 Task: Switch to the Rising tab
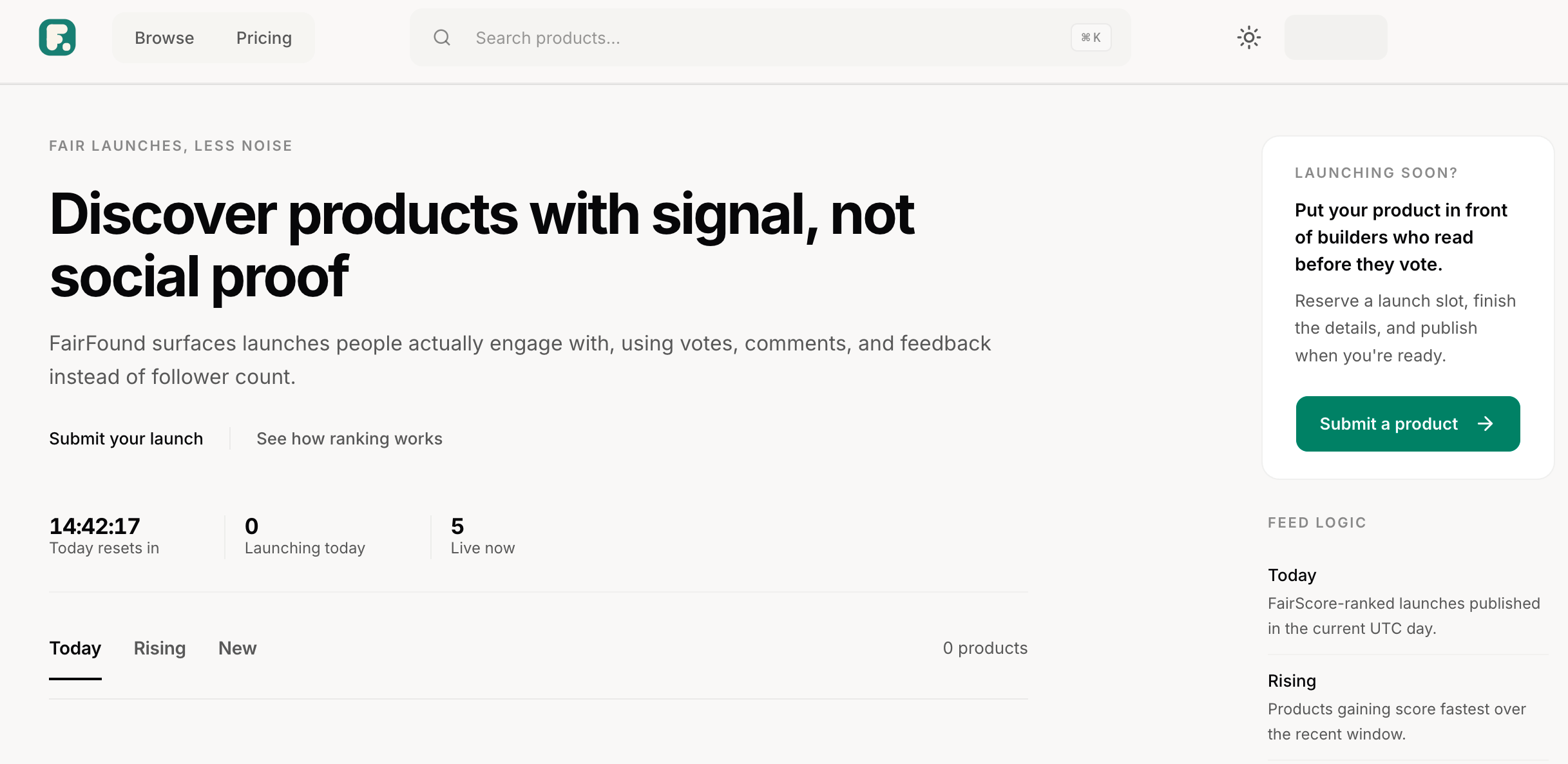coord(160,648)
